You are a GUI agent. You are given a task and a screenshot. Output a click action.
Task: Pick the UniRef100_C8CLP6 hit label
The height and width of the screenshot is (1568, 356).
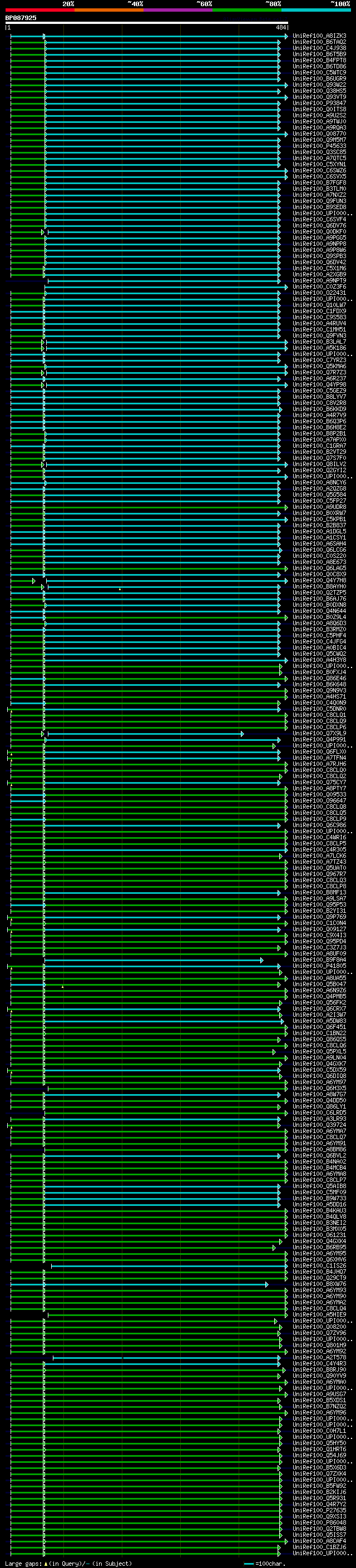pos(319,728)
